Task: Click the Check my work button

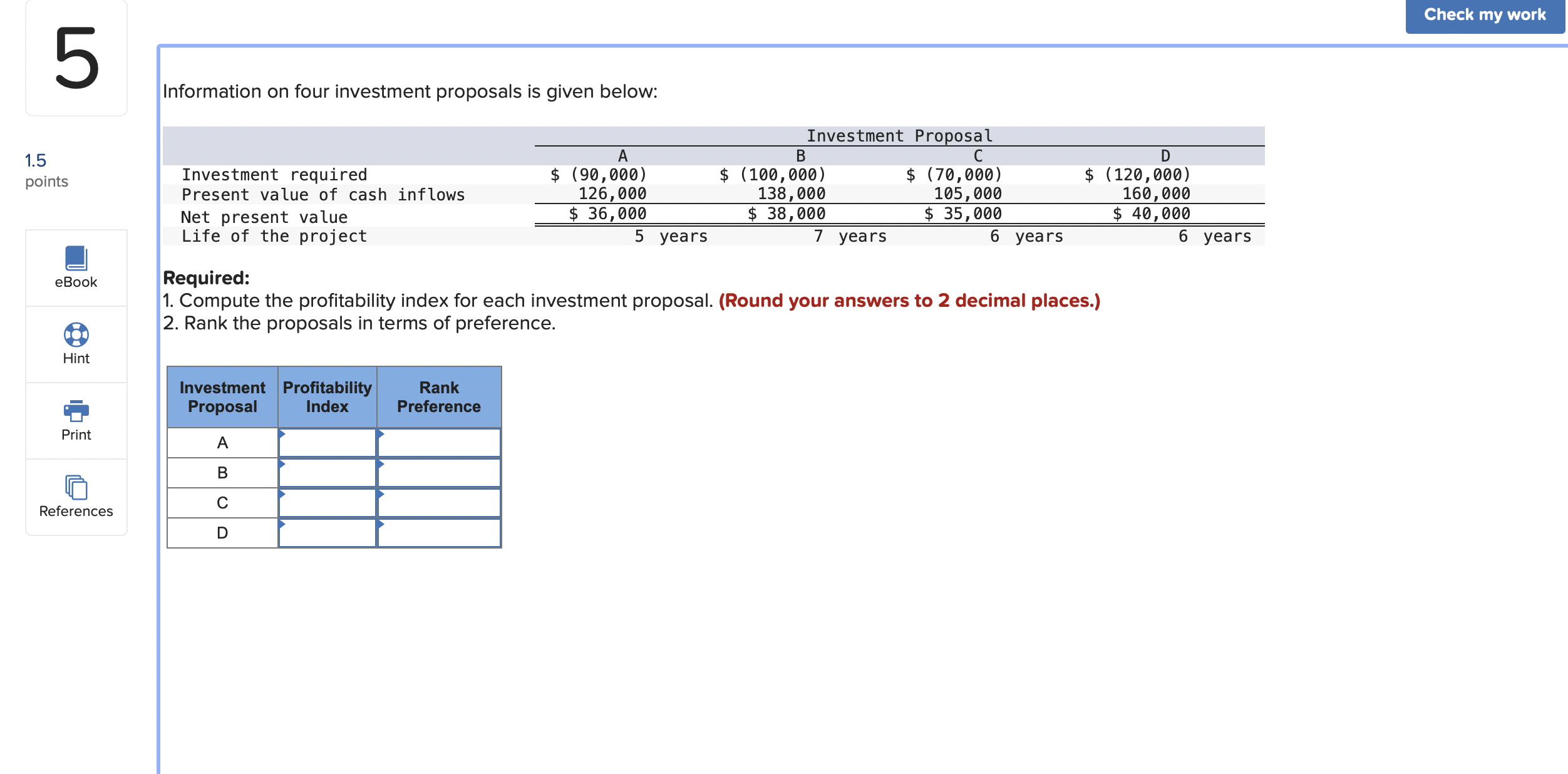Action: [x=1484, y=15]
